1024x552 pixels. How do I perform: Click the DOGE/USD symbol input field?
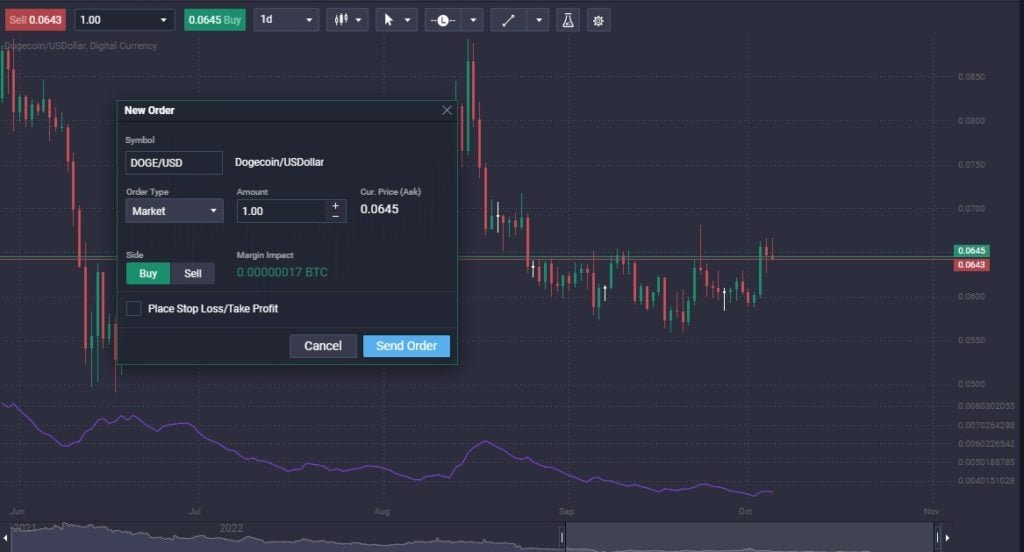[x=174, y=162]
